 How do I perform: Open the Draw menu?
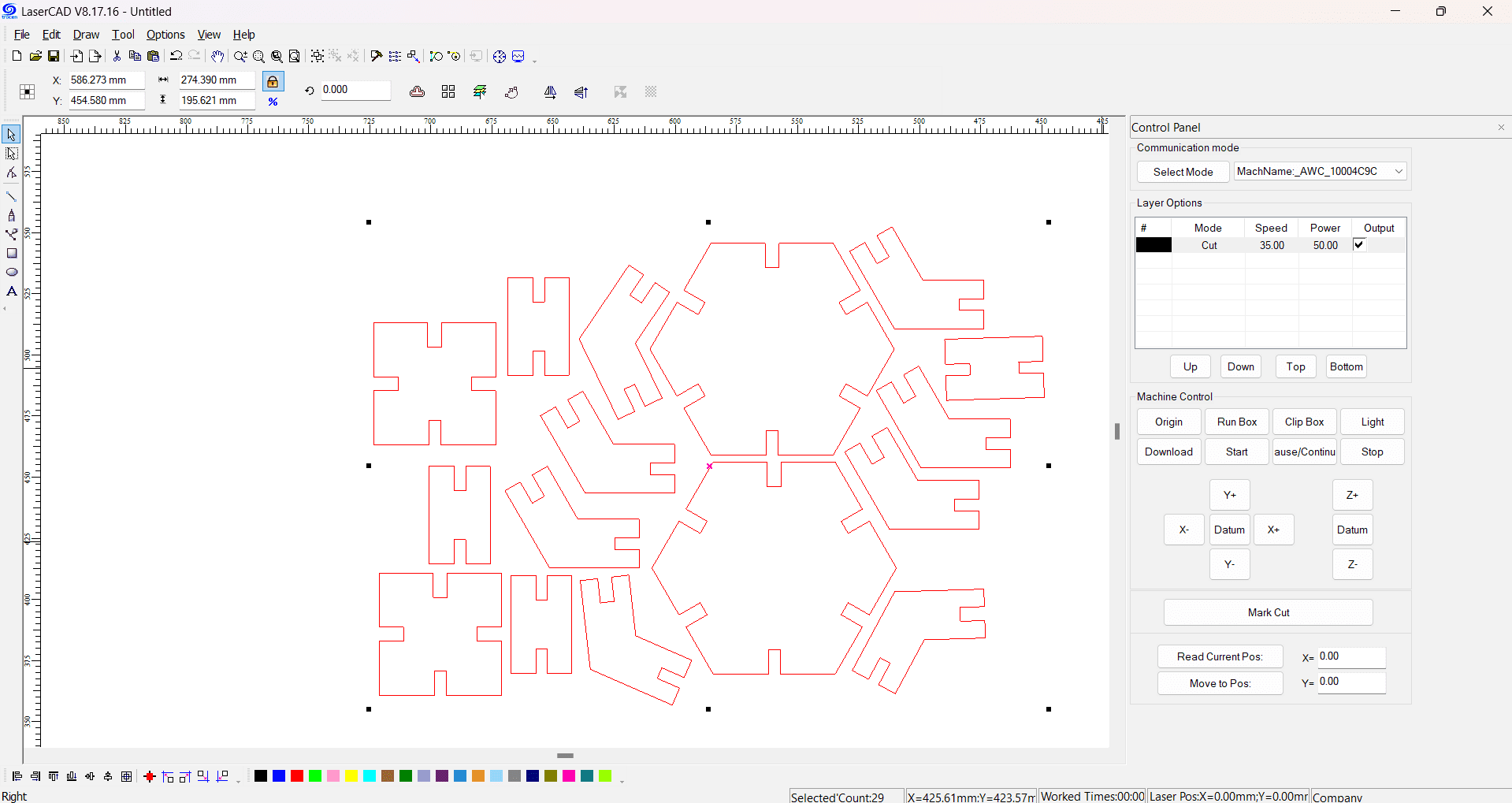[86, 35]
